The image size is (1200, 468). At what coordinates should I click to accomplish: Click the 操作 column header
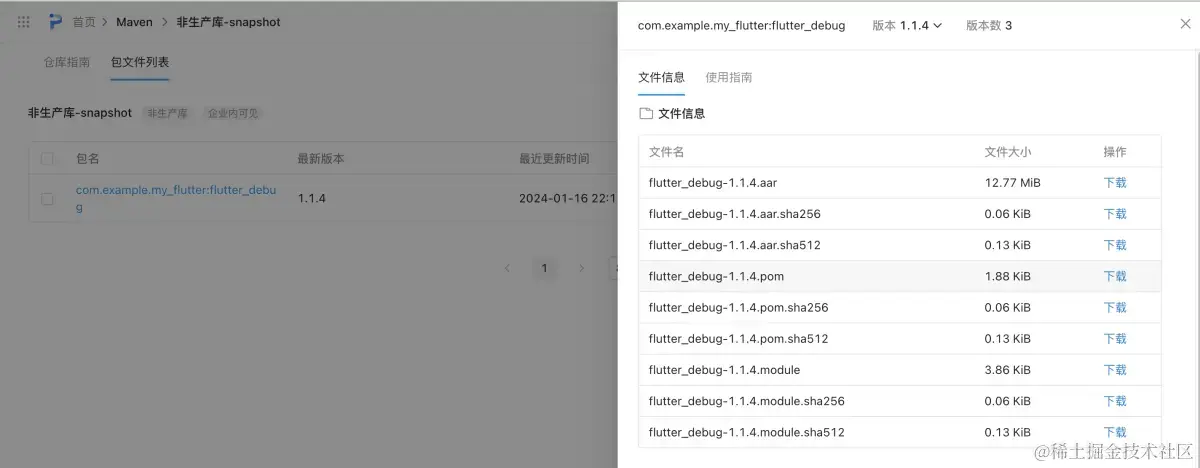[x=1115, y=152]
